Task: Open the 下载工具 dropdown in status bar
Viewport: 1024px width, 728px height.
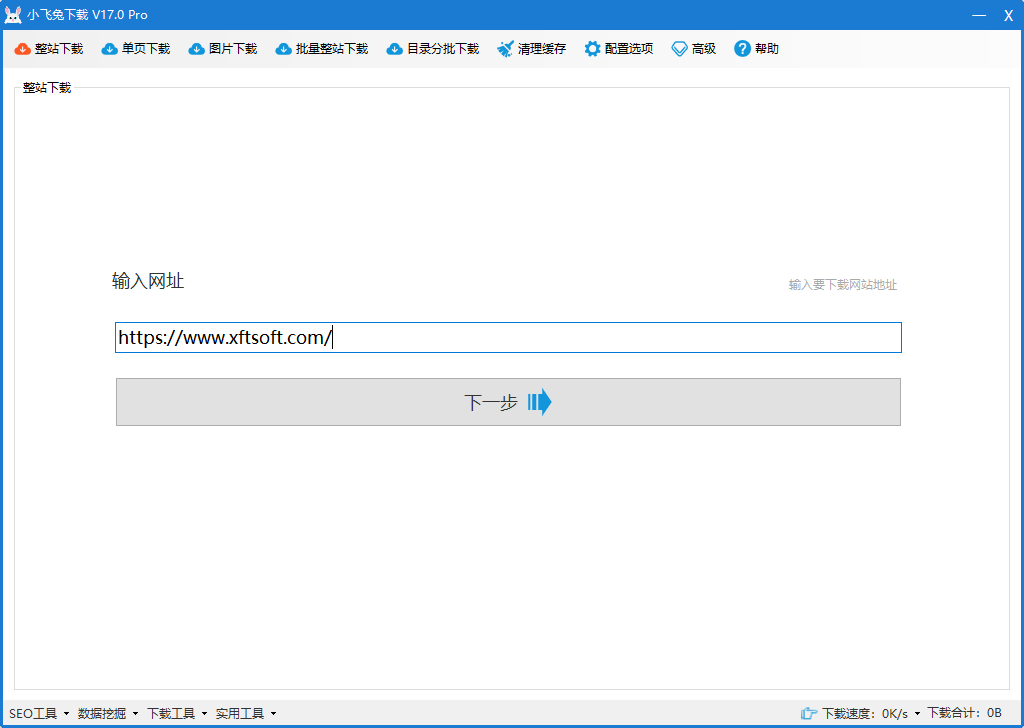Action: point(177,713)
